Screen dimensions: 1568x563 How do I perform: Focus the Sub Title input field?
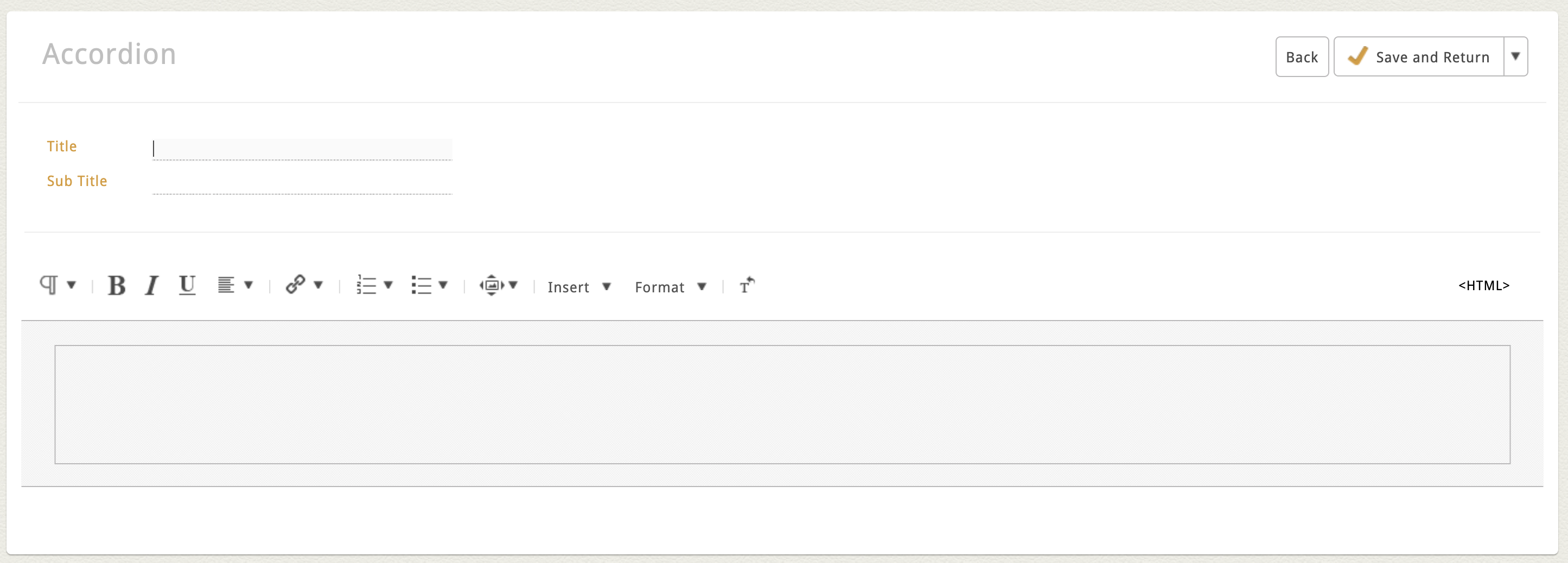[x=302, y=183]
